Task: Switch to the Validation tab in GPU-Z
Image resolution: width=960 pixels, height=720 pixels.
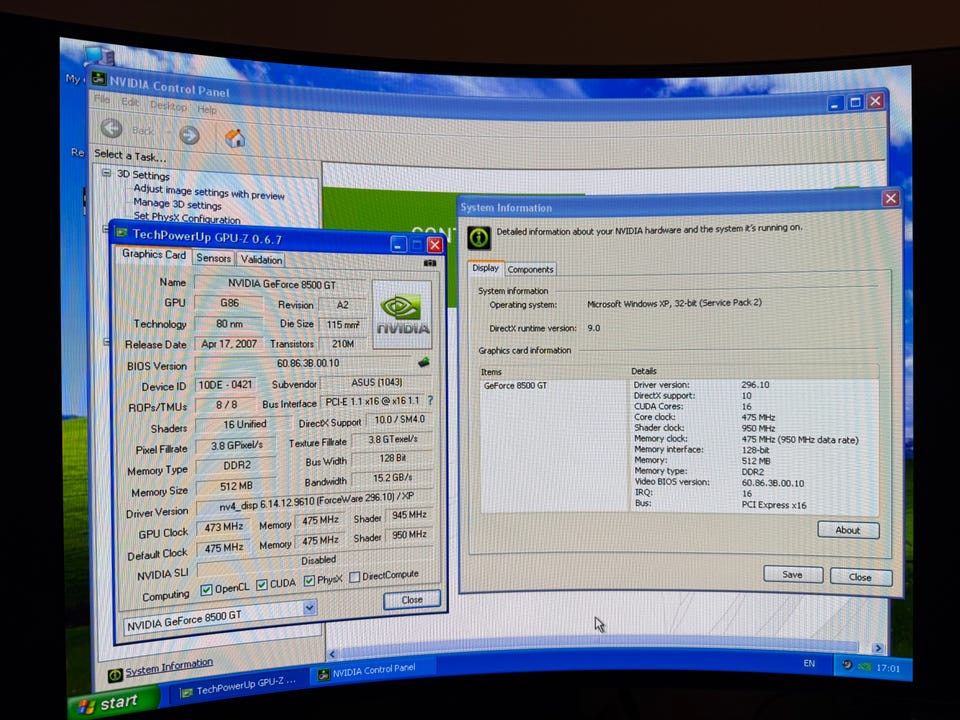Action: [x=261, y=260]
